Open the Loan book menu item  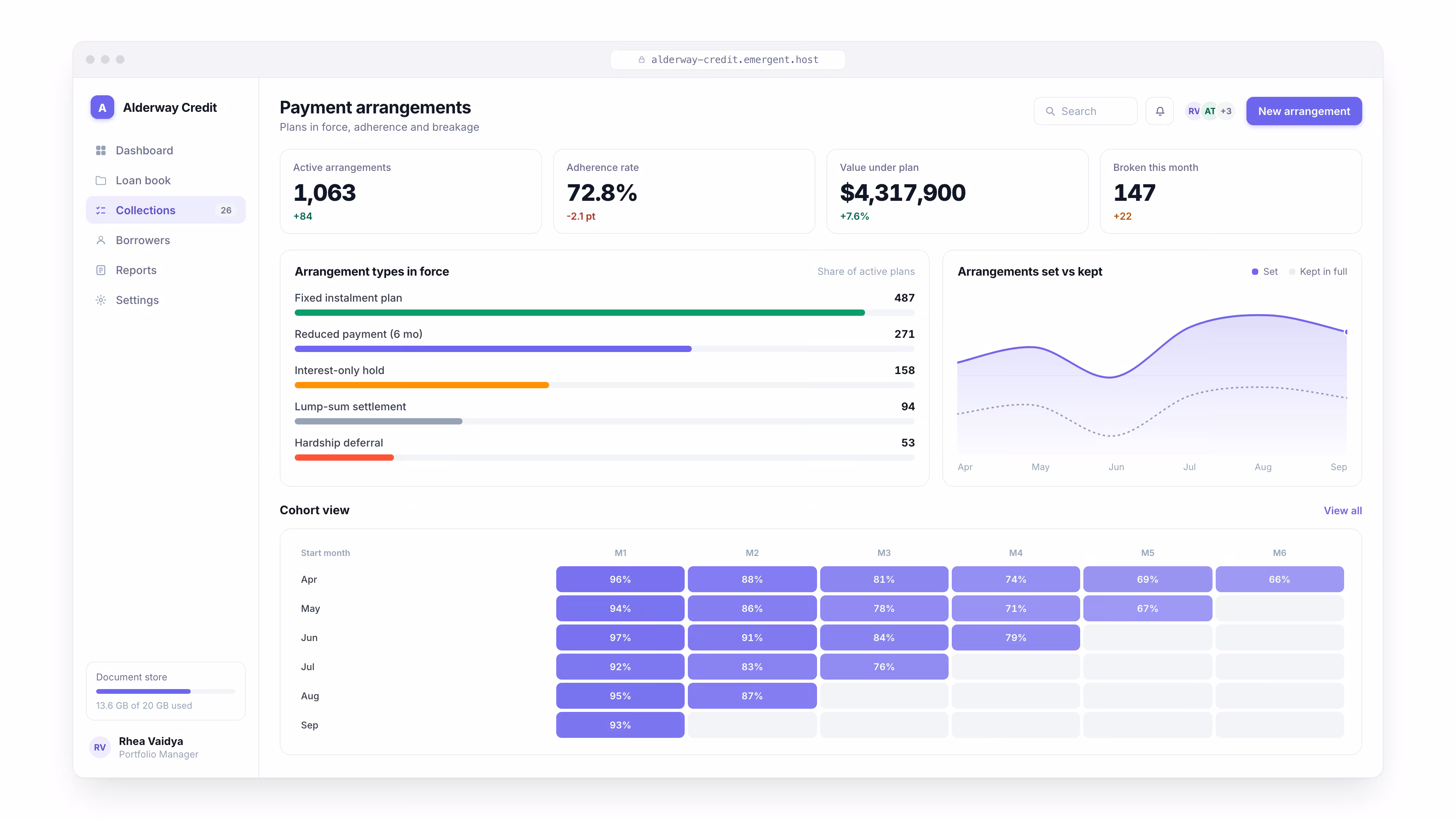pyautogui.click(x=165, y=180)
